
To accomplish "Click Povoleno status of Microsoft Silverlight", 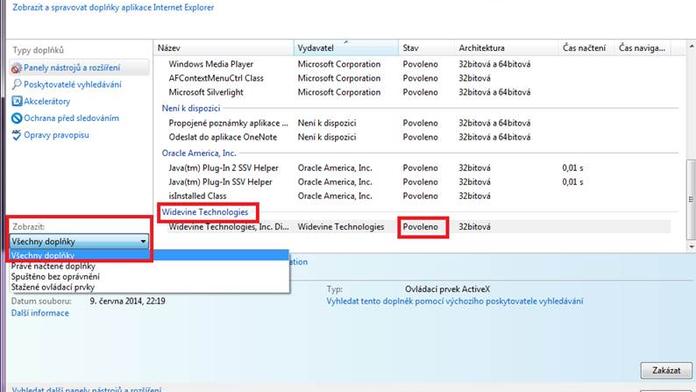I will point(420,92).
